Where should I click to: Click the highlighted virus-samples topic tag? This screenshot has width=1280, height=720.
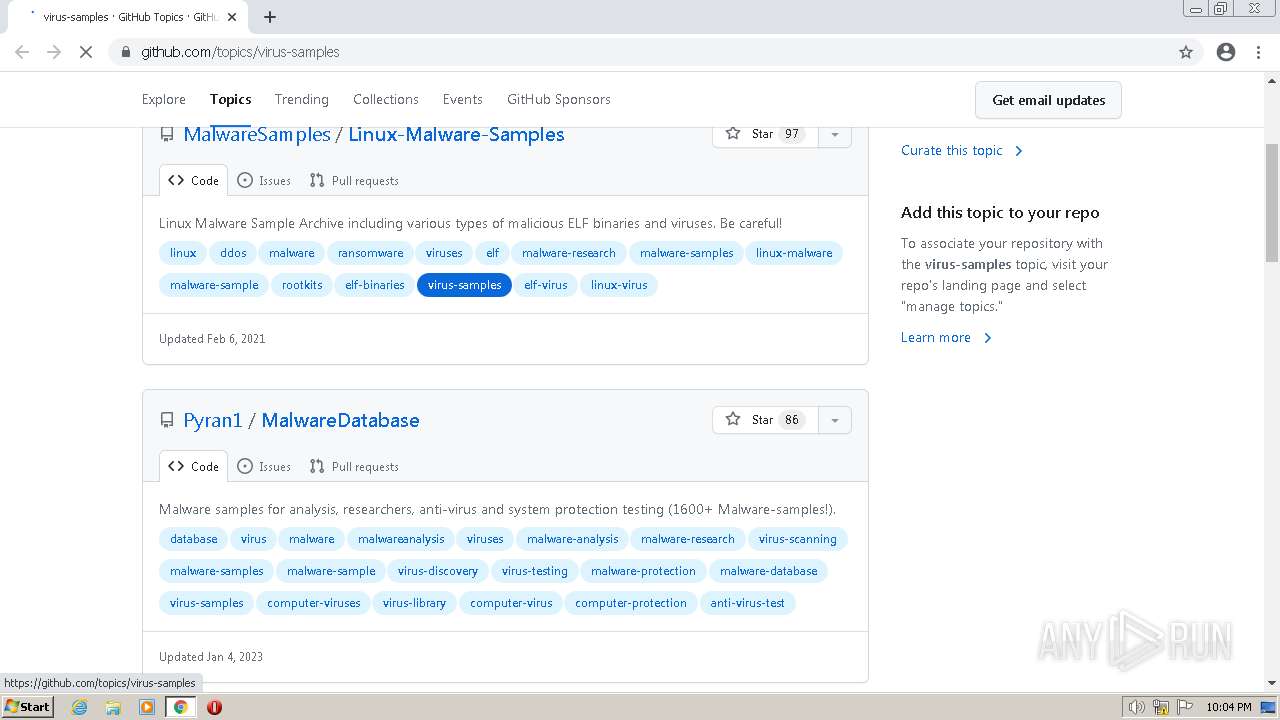point(464,285)
